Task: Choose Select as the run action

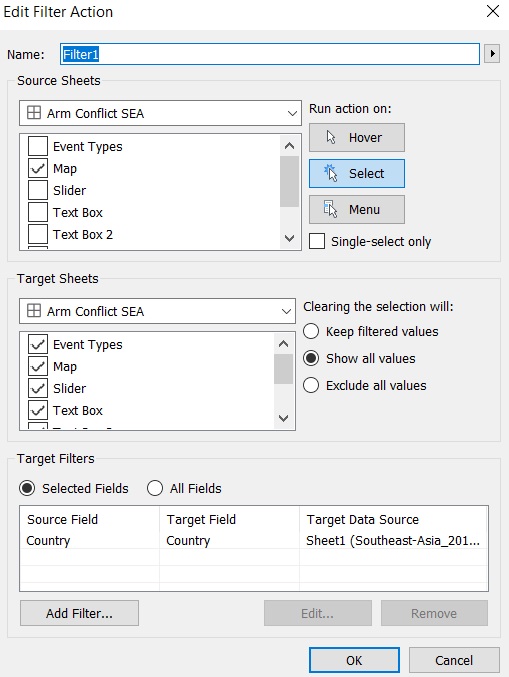Action: (x=357, y=174)
